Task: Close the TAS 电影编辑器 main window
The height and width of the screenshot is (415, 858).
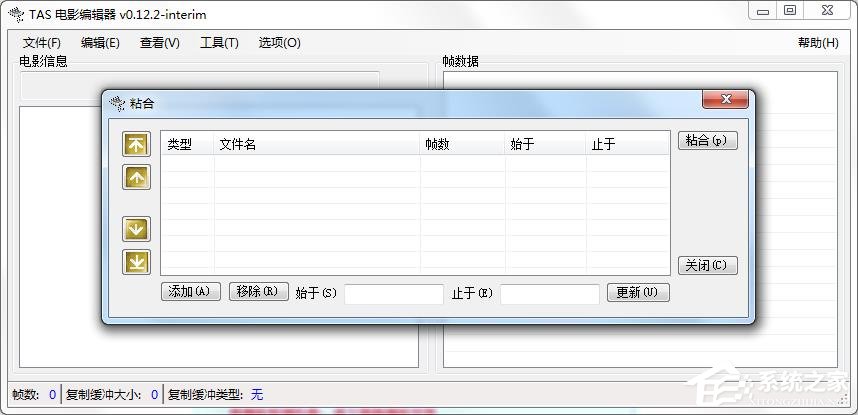Action: [827, 12]
